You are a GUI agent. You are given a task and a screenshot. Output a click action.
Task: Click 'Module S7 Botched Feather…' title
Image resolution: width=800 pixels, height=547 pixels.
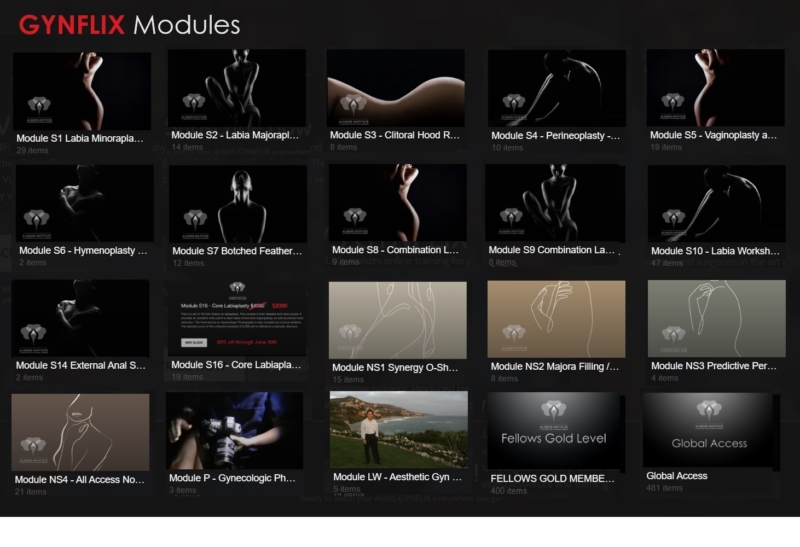point(237,251)
